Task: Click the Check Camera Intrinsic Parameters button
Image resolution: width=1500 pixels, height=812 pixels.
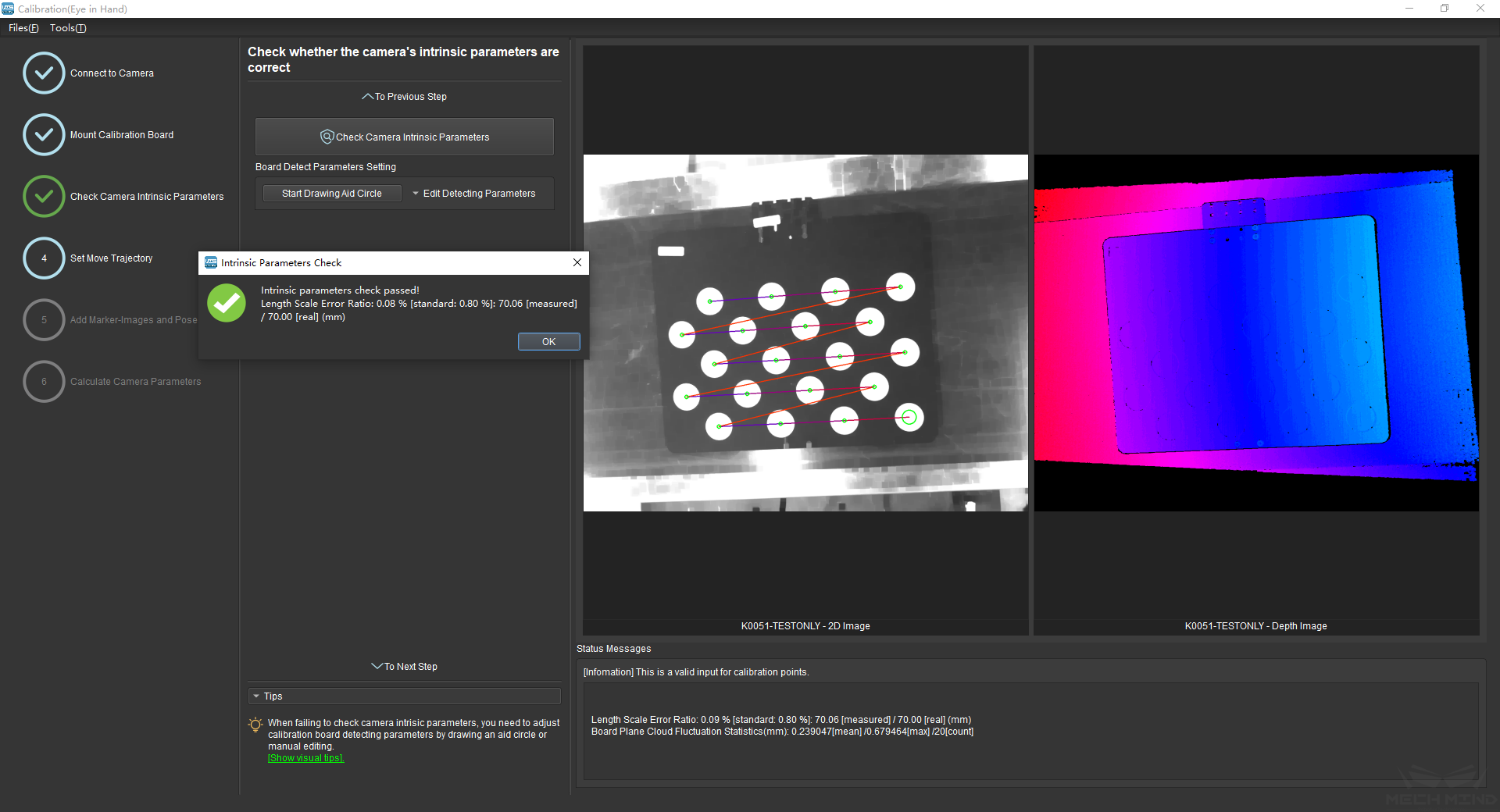Action: point(404,137)
